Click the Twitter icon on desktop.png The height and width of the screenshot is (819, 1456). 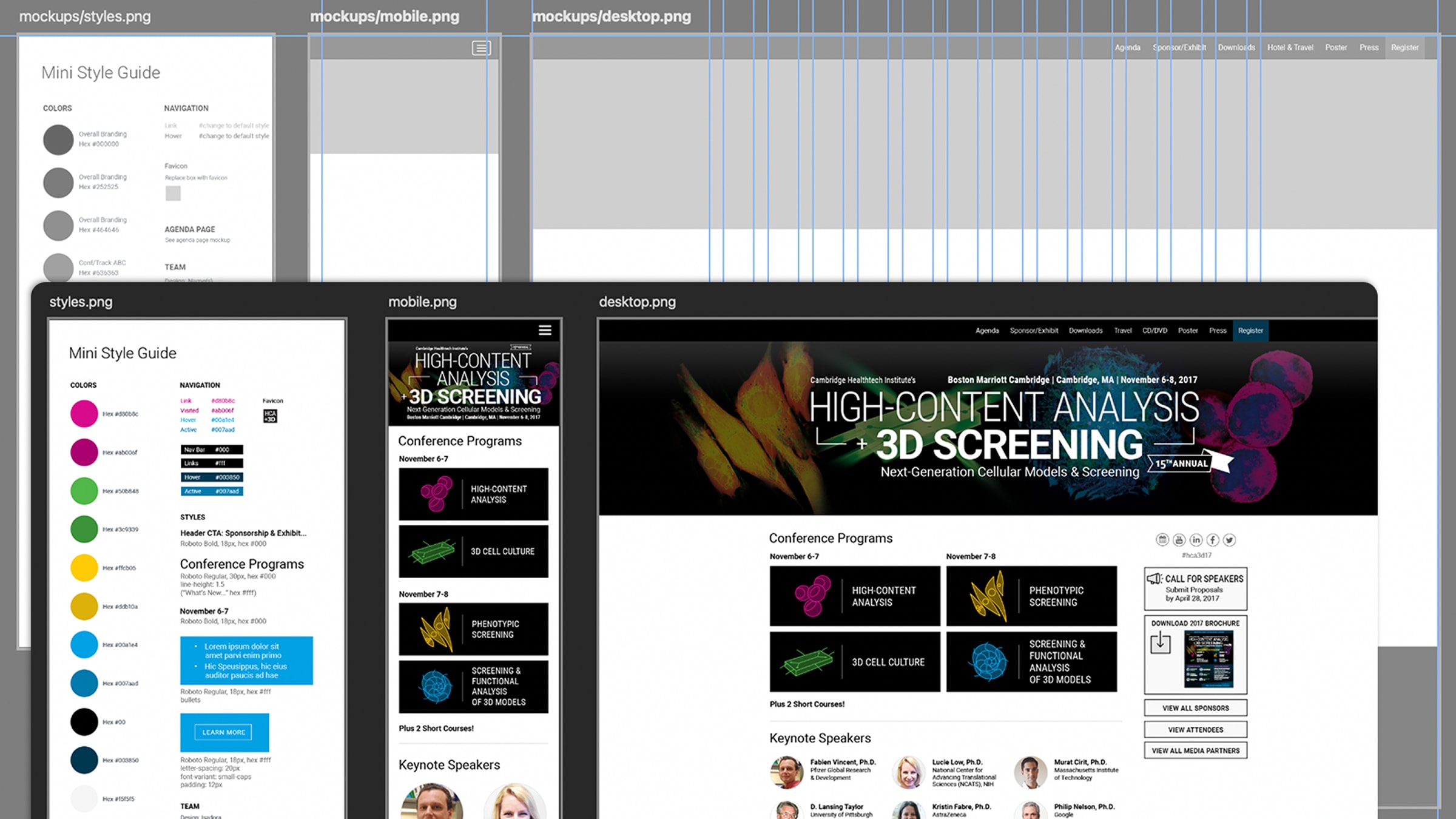[1230, 539]
